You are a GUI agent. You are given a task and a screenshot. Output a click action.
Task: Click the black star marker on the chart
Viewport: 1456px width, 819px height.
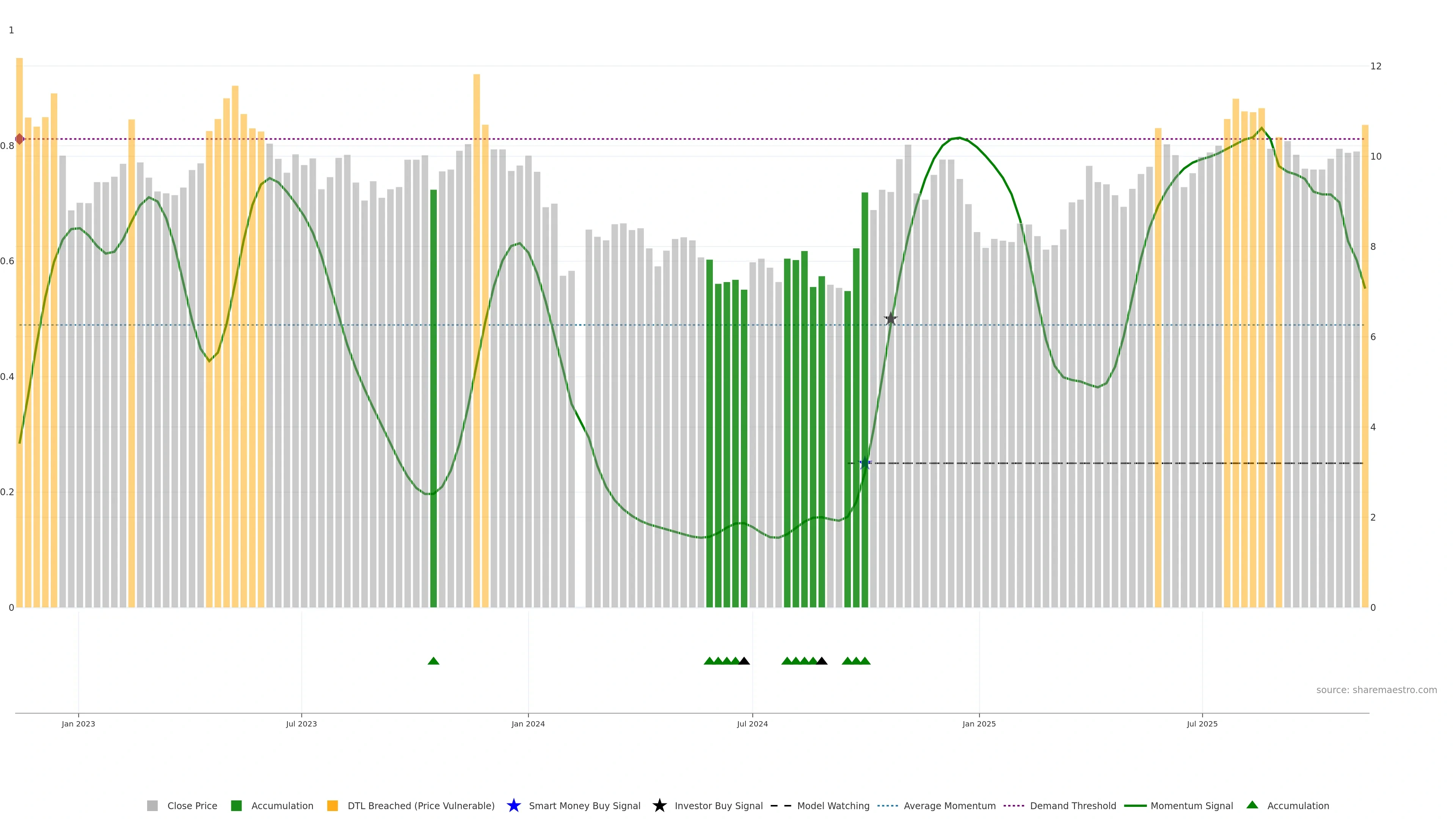point(890,319)
